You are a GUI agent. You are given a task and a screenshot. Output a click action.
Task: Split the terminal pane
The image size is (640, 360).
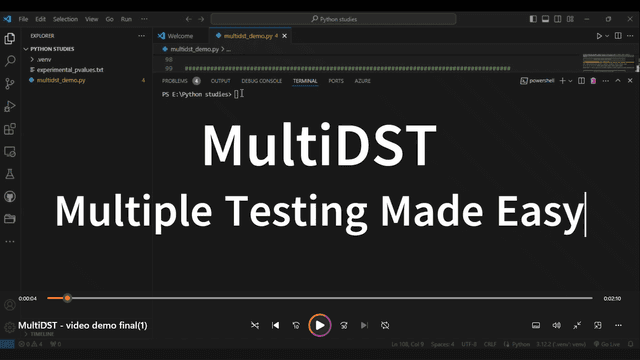click(x=581, y=81)
